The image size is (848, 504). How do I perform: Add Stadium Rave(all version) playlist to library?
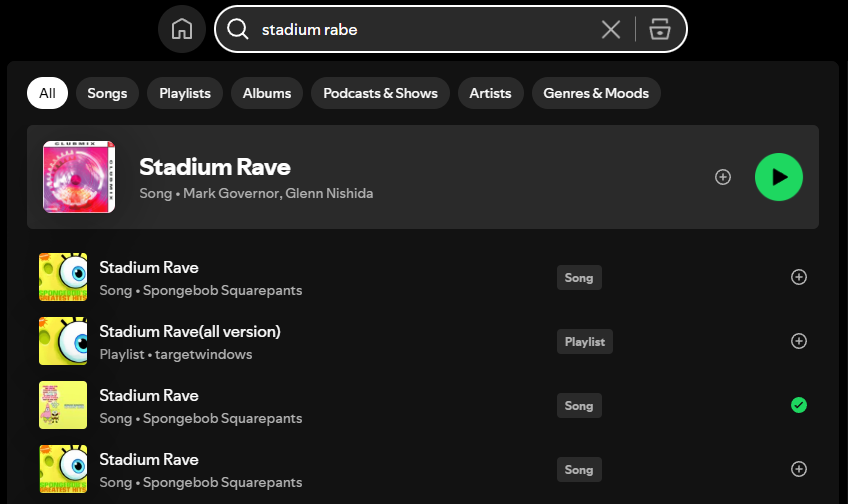pyautogui.click(x=799, y=341)
